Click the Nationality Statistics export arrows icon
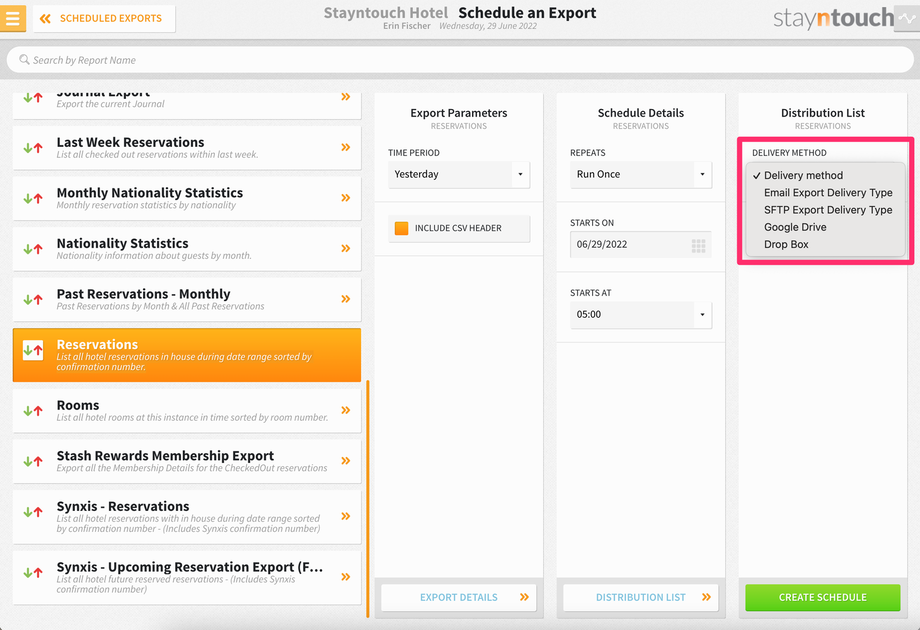 pos(33,249)
